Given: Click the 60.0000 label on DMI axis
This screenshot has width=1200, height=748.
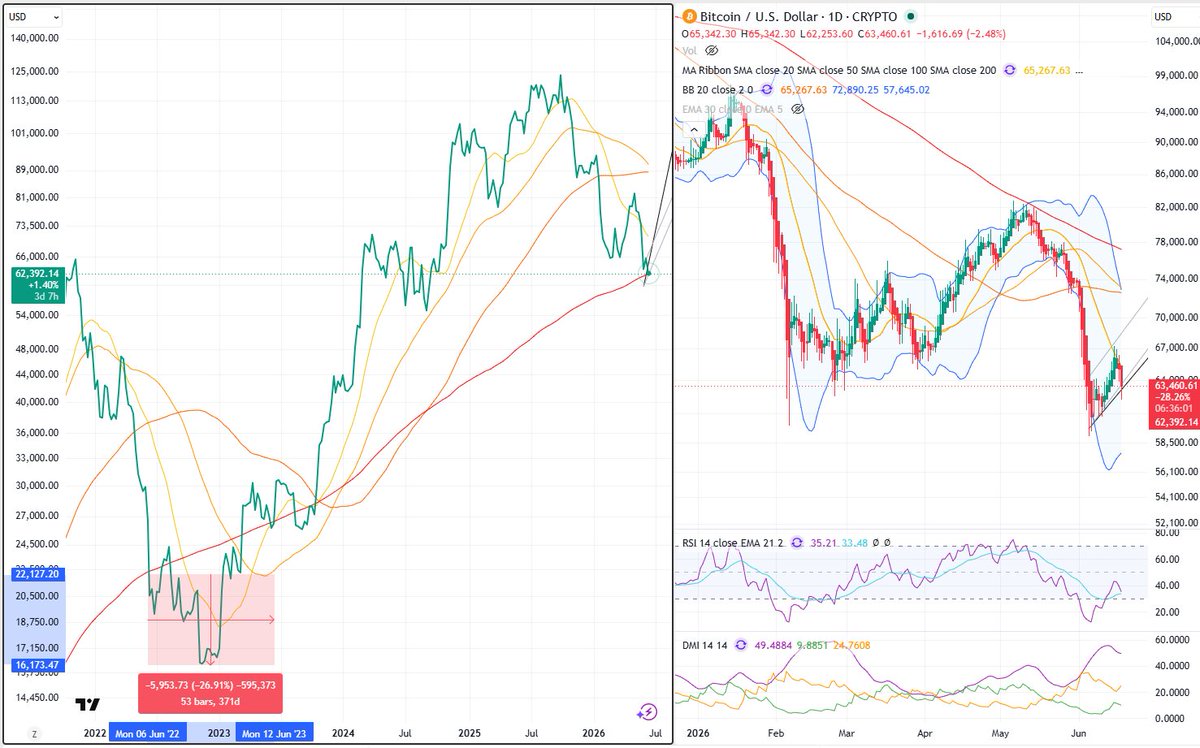Looking at the screenshot, I should (x=1171, y=640).
